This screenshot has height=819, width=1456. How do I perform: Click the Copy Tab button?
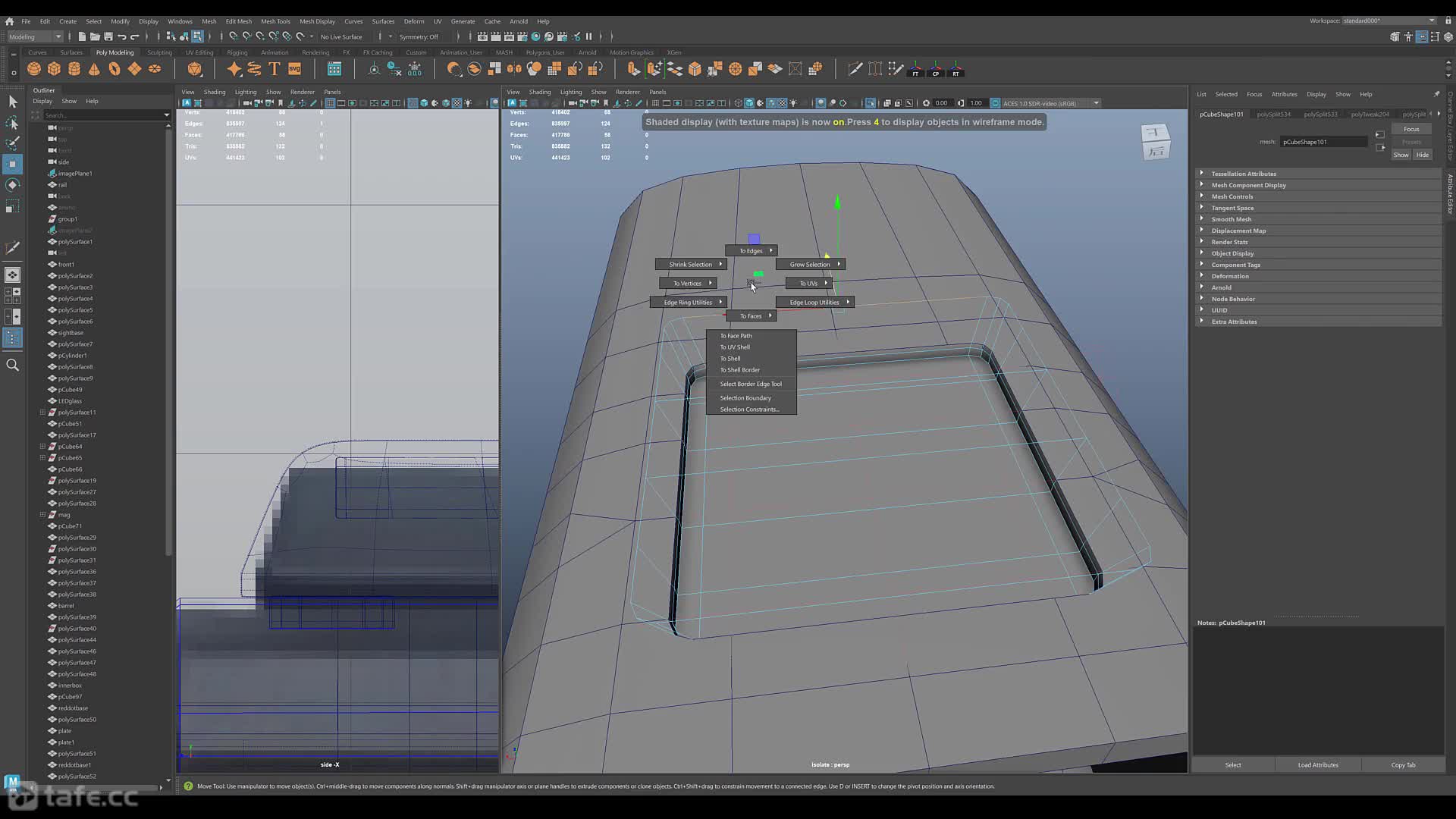(x=1403, y=765)
